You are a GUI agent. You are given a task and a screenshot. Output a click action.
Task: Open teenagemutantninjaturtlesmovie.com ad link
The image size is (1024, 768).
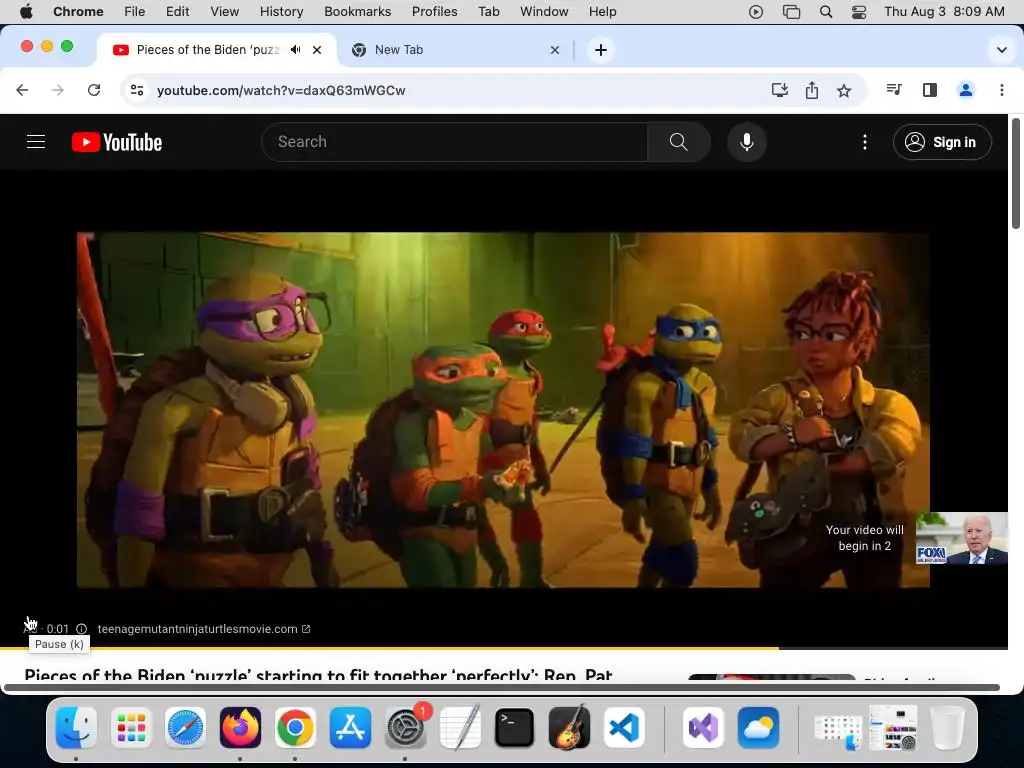pyautogui.click(x=204, y=629)
